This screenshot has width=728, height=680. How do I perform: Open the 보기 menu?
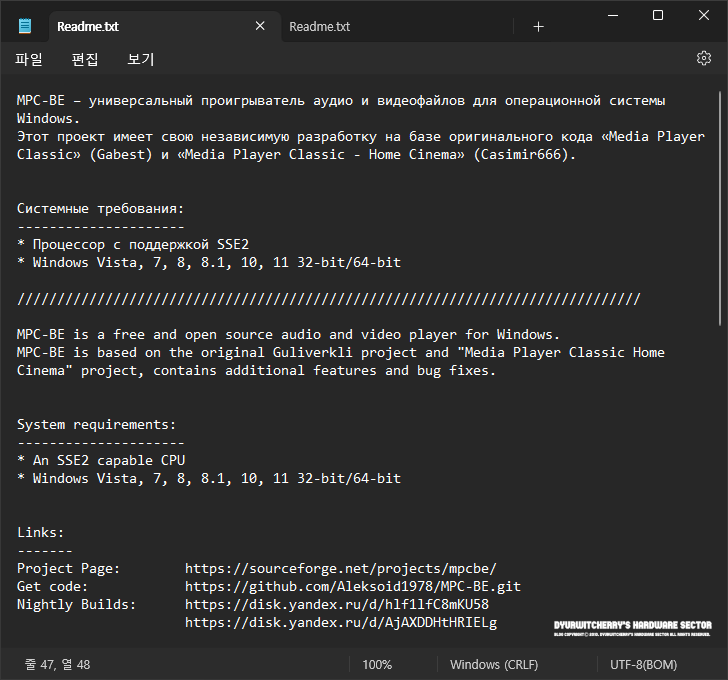point(141,59)
